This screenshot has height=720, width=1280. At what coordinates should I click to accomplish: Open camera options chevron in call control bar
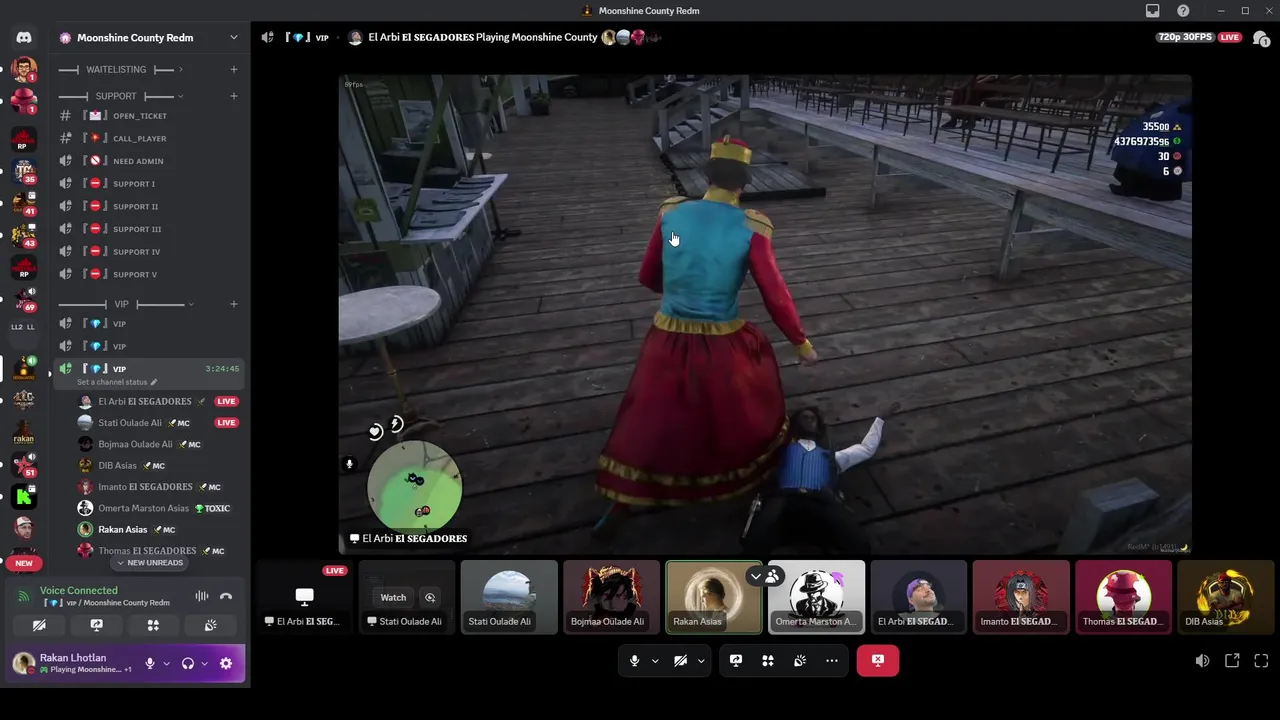pyautogui.click(x=701, y=661)
